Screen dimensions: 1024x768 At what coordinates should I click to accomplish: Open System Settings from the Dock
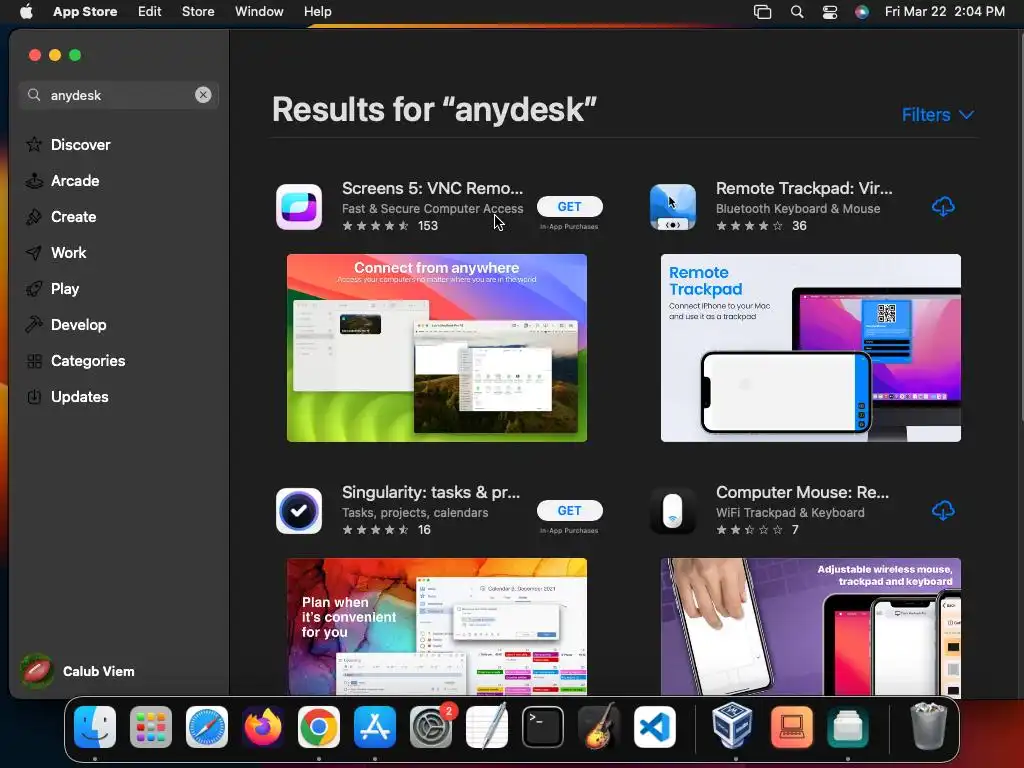(431, 727)
